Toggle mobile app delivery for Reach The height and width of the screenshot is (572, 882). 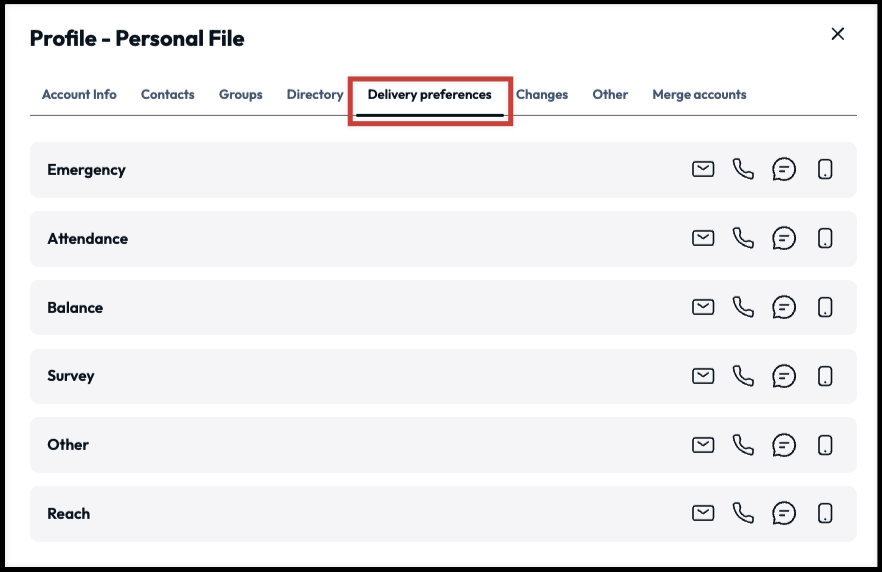point(825,514)
